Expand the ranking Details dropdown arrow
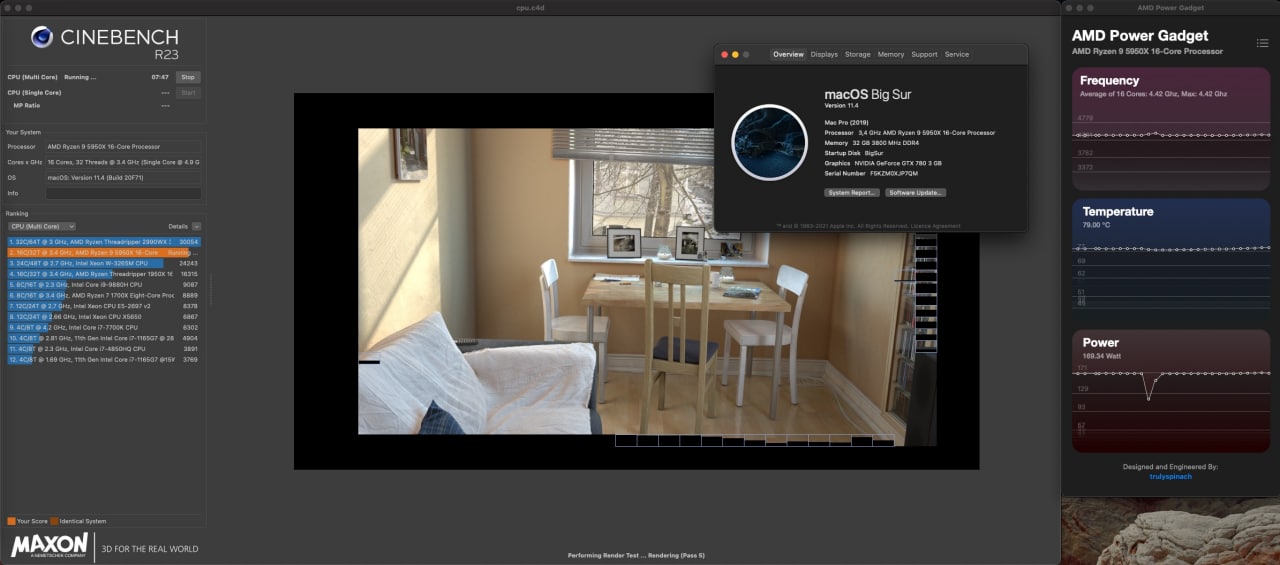Viewport: 1280px width, 565px height. (196, 226)
